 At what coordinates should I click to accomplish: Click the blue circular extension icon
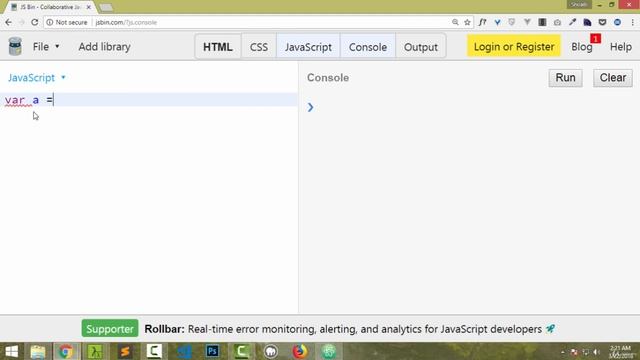(618, 22)
